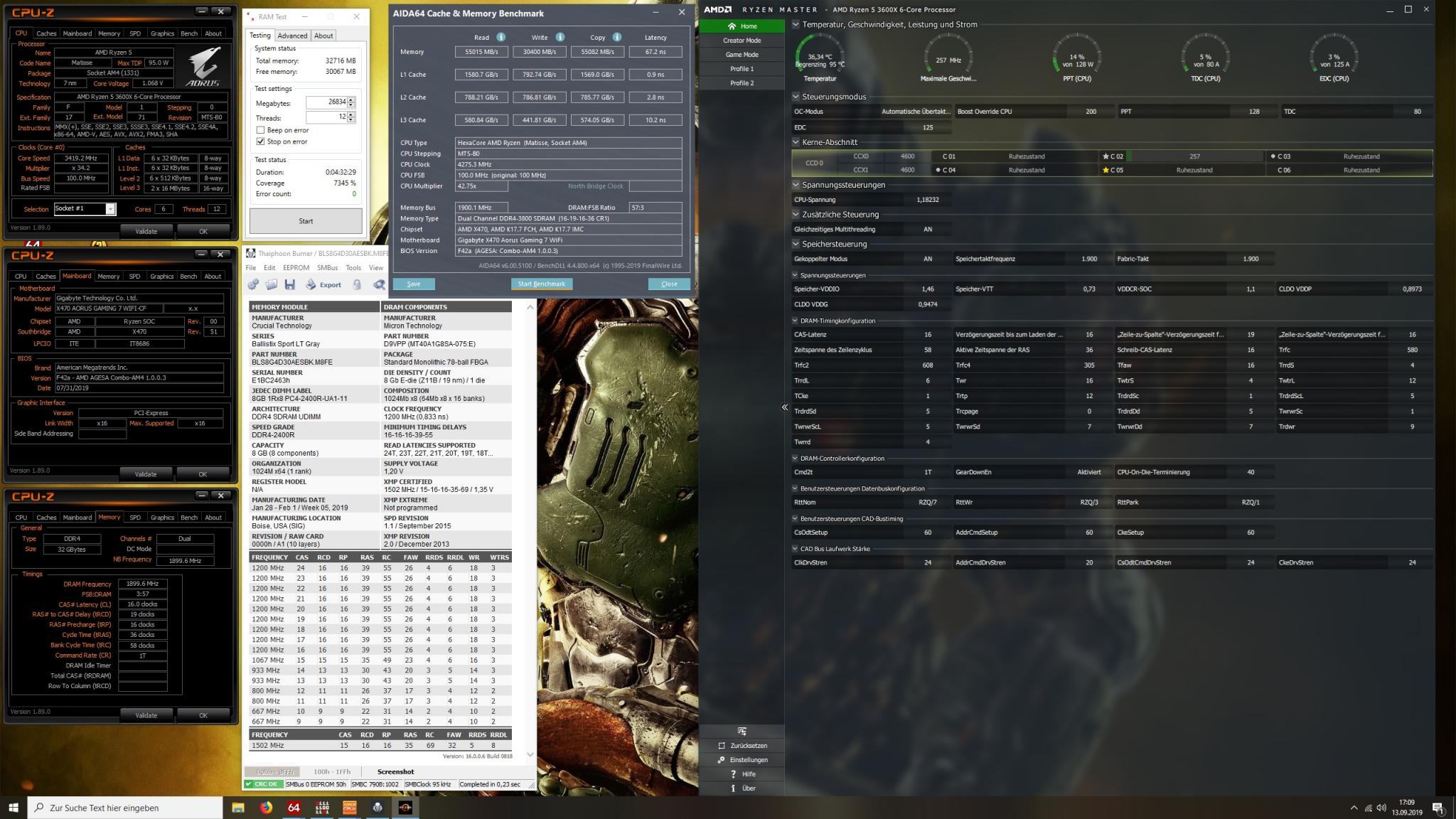Image resolution: width=1456 pixels, height=819 pixels.
Task: Click the magnifier search icon in Thaiphoon Burner
Action: pyautogui.click(x=379, y=284)
